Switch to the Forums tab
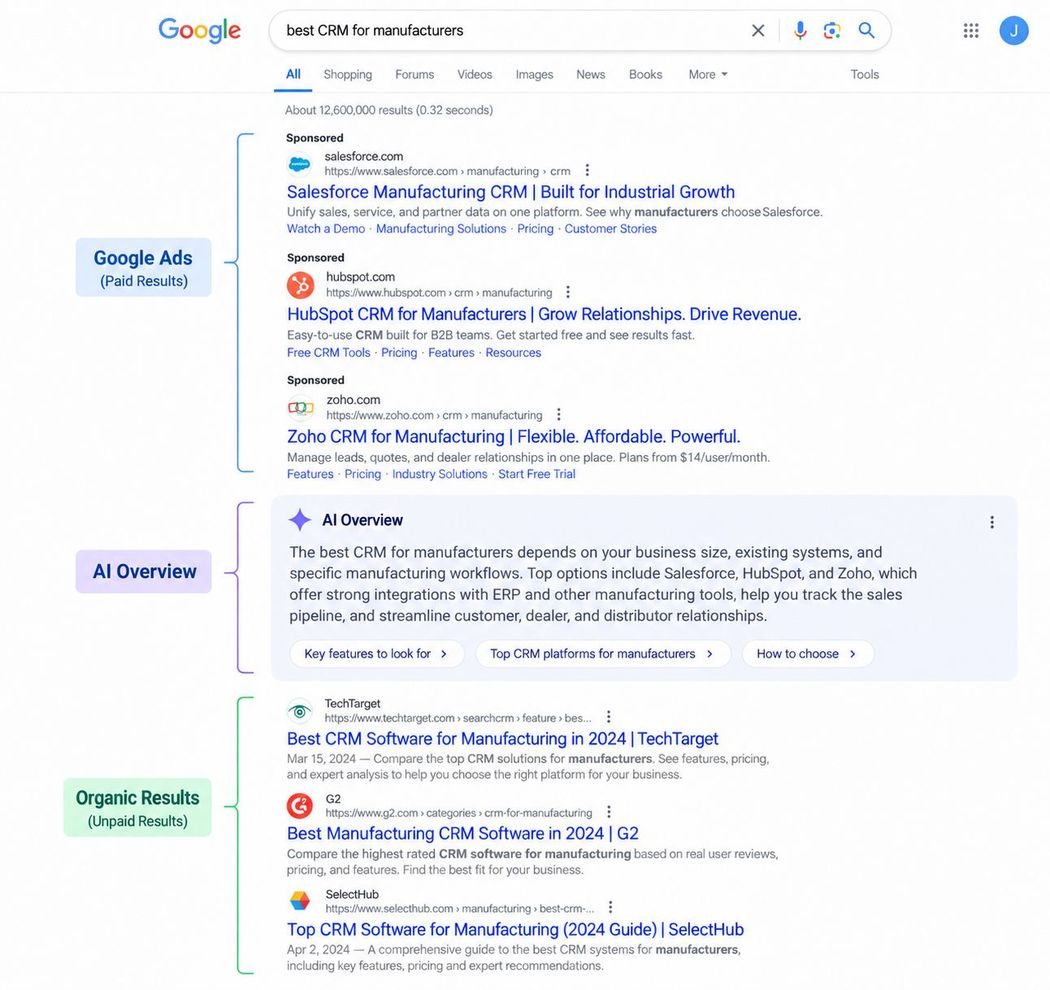Image resolution: width=1050 pixels, height=990 pixels. [x=415, y=74]
